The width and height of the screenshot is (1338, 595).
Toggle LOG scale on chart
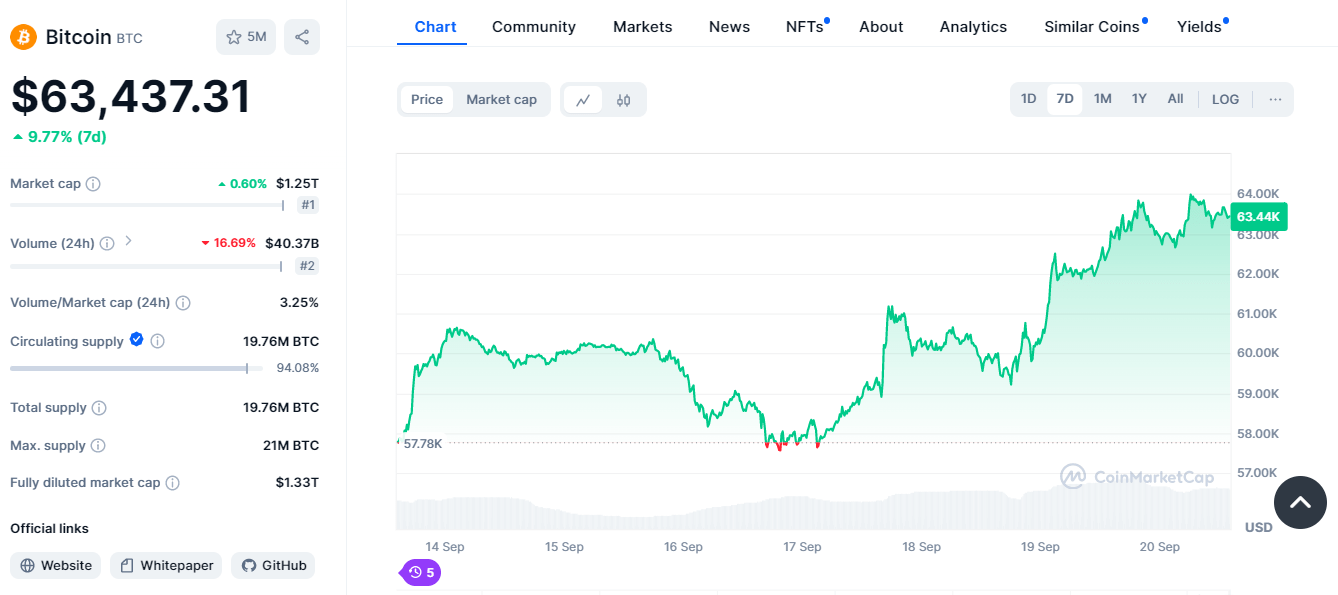pyautogui.click(x=1225, y=99)
